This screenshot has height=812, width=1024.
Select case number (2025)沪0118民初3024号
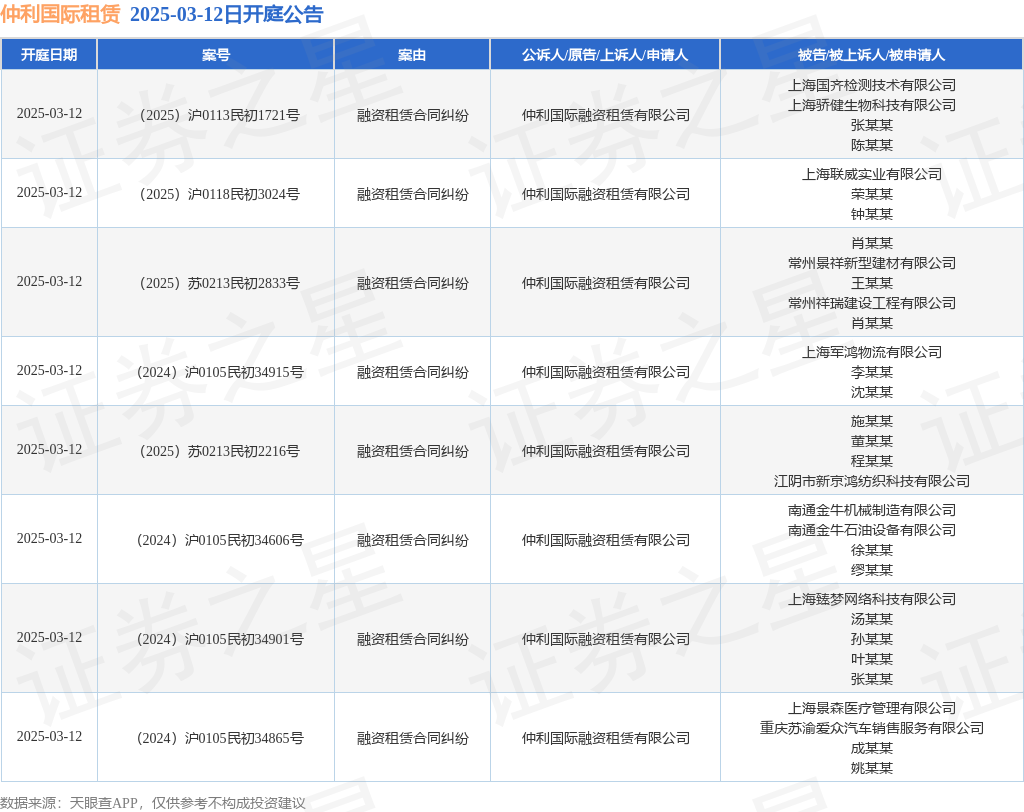coord(216,194)
